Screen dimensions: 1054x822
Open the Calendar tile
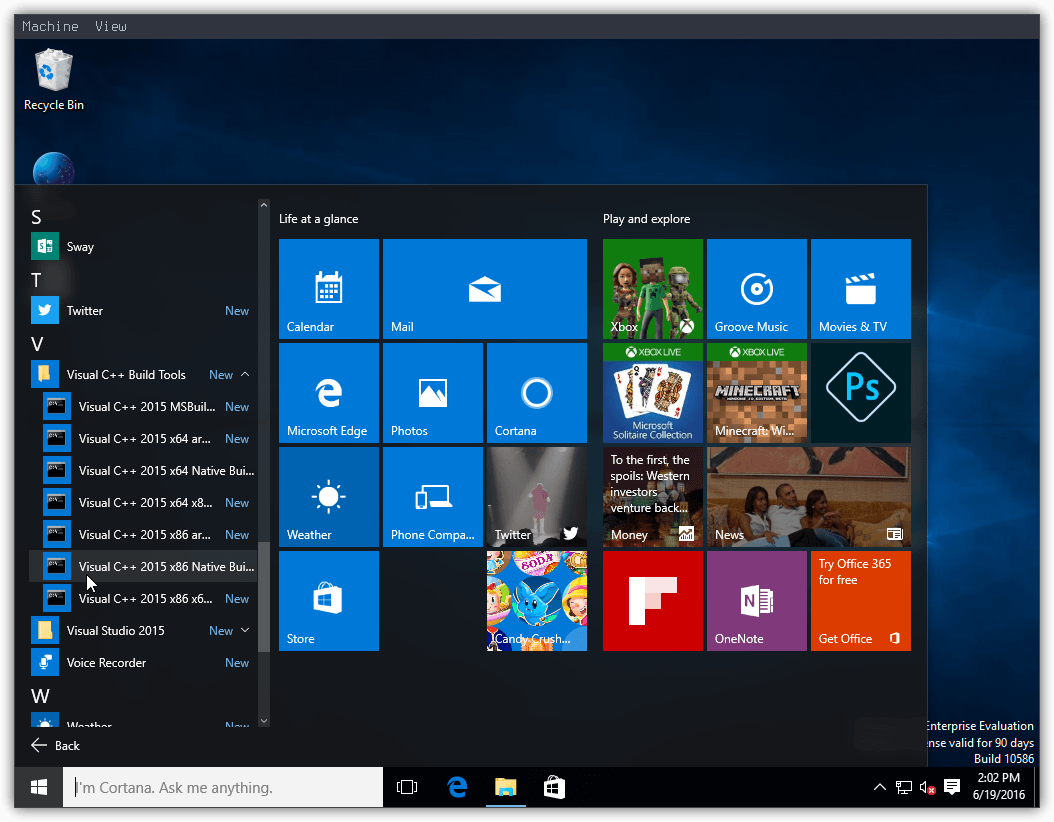click(x=329, y=288)
